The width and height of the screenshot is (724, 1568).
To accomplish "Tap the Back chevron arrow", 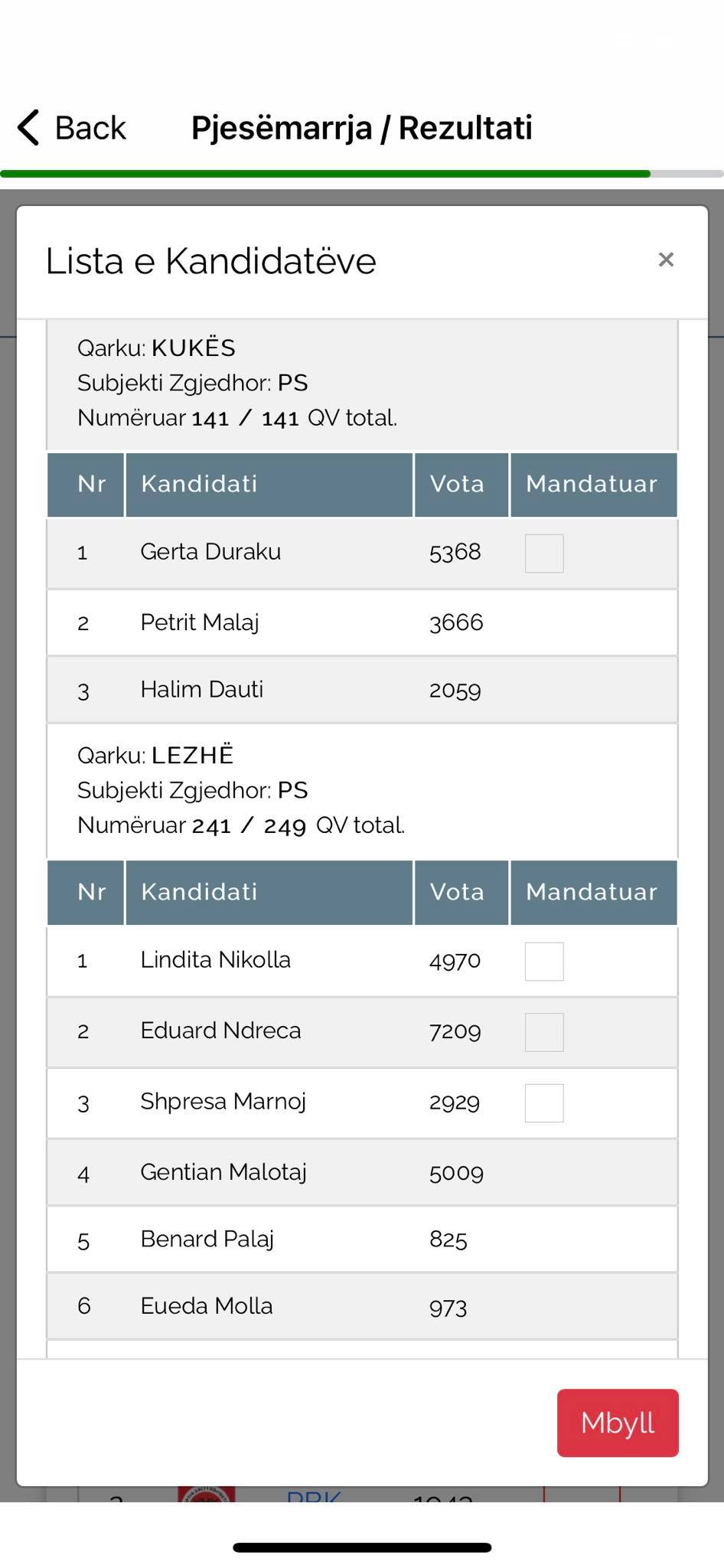I will 28,127.
